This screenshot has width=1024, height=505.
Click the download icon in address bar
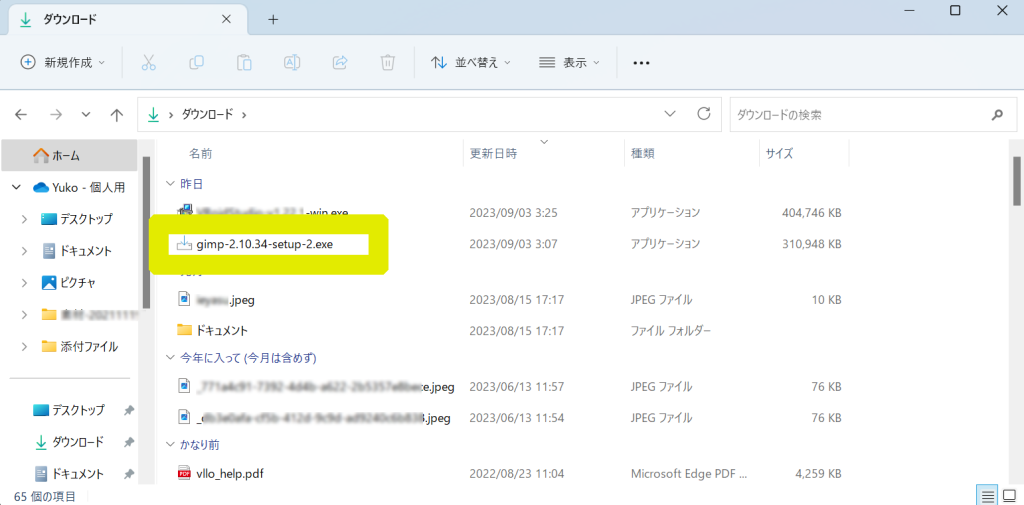[153, 114]
